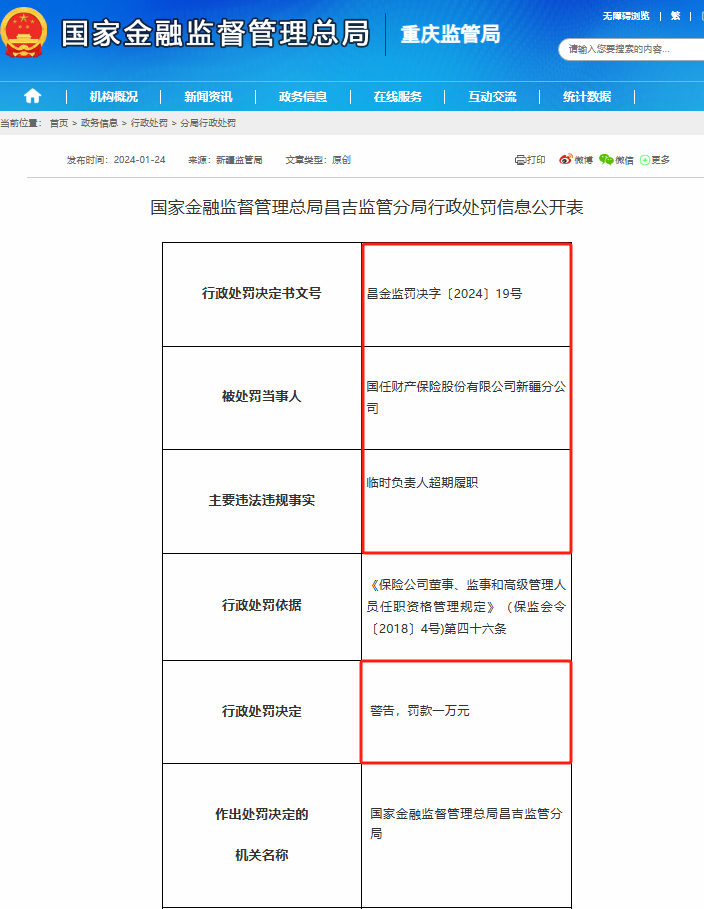This screenshot has height=909, width=704.
Task: Click the 重庆监管局 header title
Action: click(450, 35)
